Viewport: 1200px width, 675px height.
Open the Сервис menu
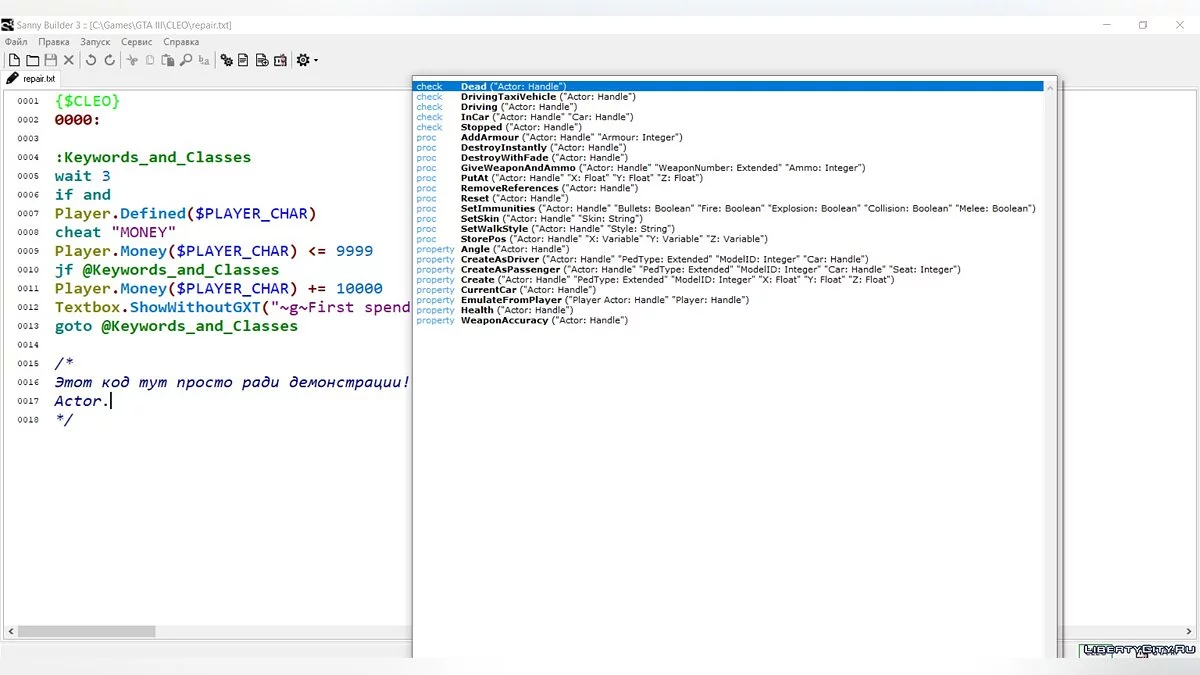[x=136, y=42]
